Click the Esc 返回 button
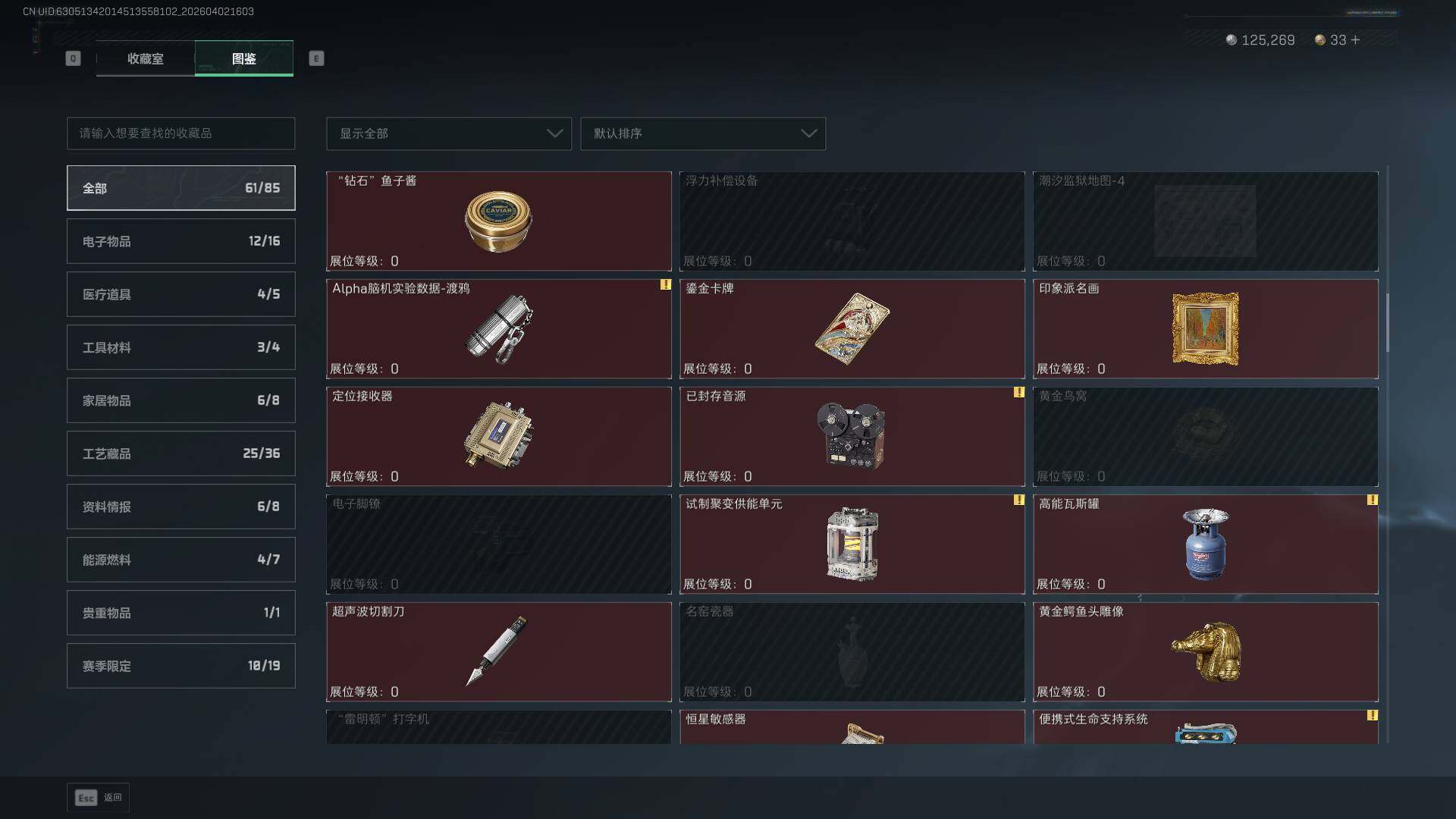The width and height of the screenshot is (1456, 819). pyautogui.click(x=99, y=797)
